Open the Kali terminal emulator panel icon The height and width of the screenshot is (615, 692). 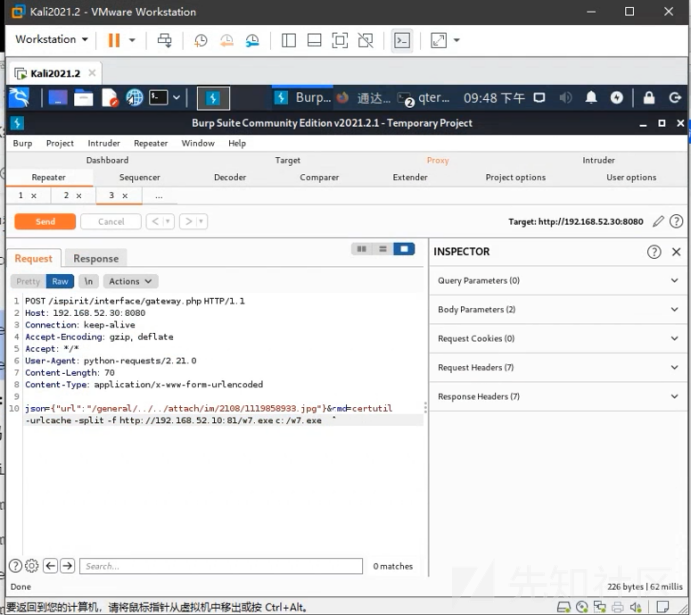pyautogui.click(x=158, y=98)
